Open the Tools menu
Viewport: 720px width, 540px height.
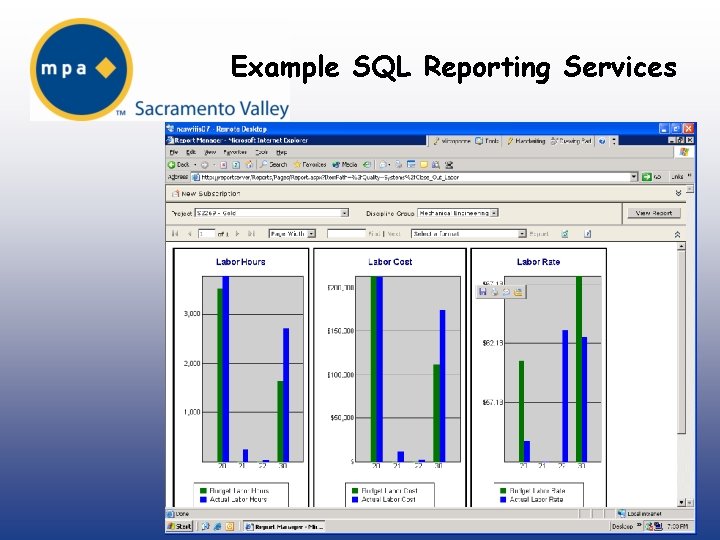click(261, 152)
